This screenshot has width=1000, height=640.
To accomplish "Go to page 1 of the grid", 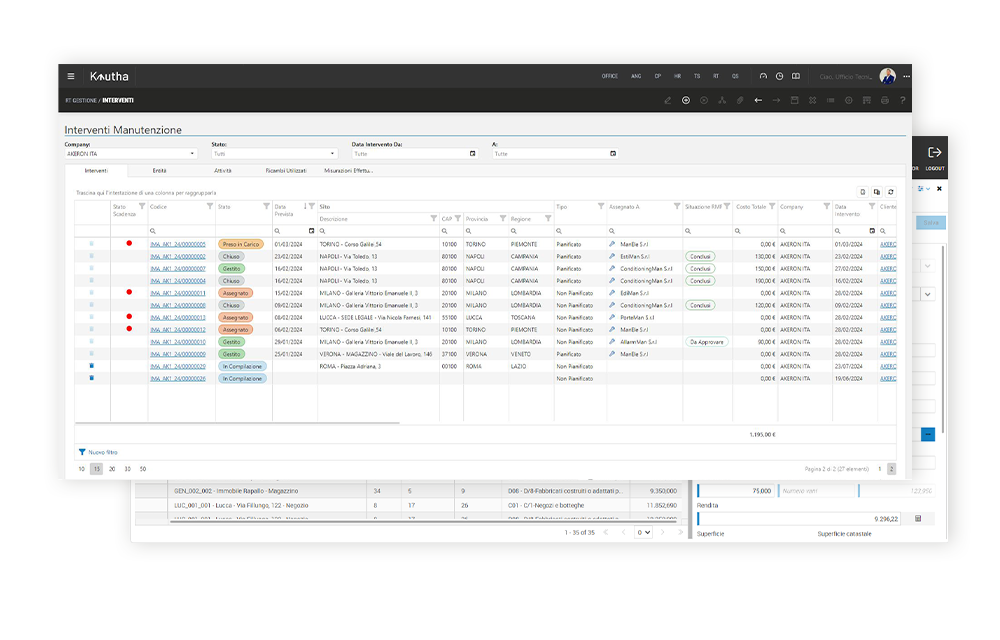I will click(880, 468).
